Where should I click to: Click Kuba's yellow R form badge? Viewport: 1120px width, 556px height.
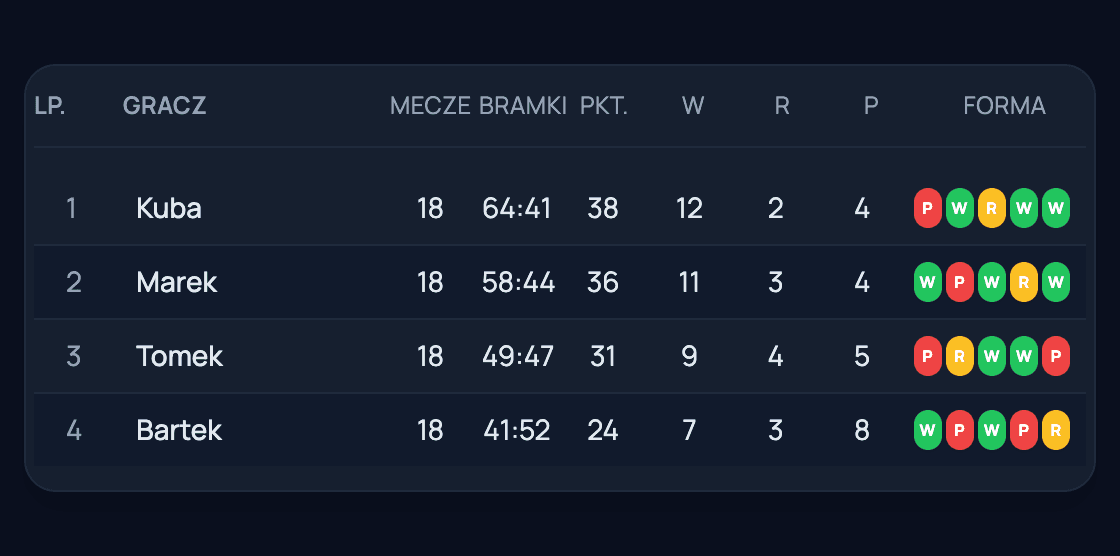tap(991, 208)
